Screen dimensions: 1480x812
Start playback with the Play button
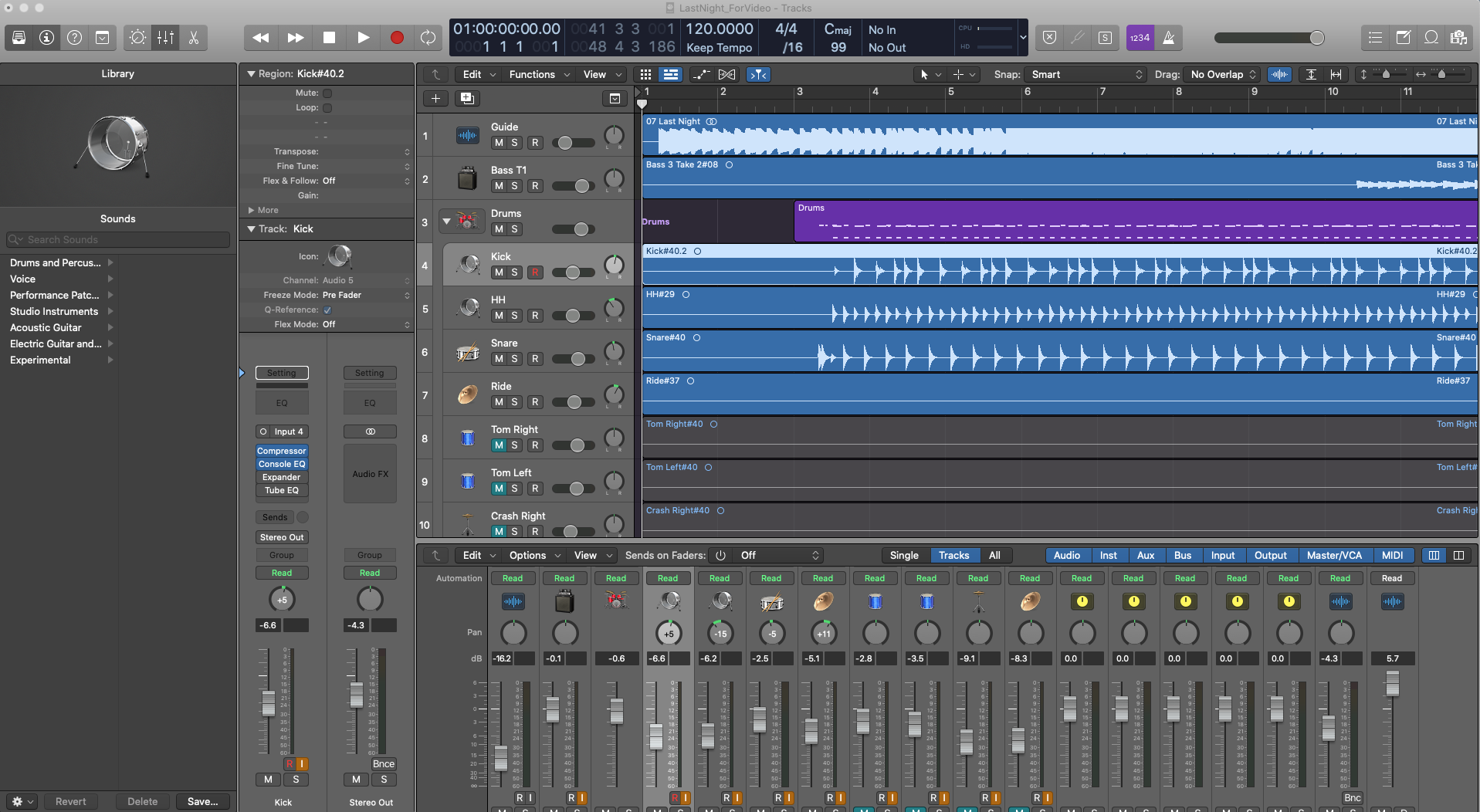tap(363, 37)
